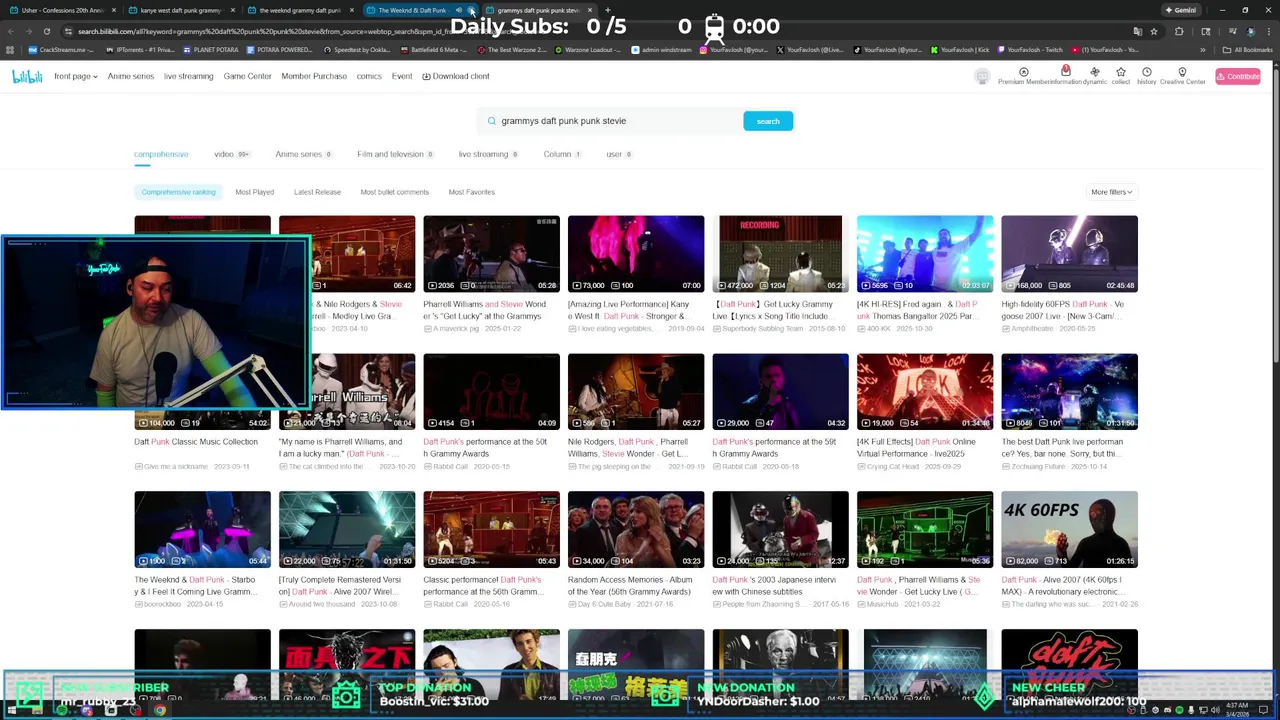The width and height of the screenshot is (1280, 720).
Task: Open The Weeknd Starboy Grammy video title
Action: click(196, 586)
